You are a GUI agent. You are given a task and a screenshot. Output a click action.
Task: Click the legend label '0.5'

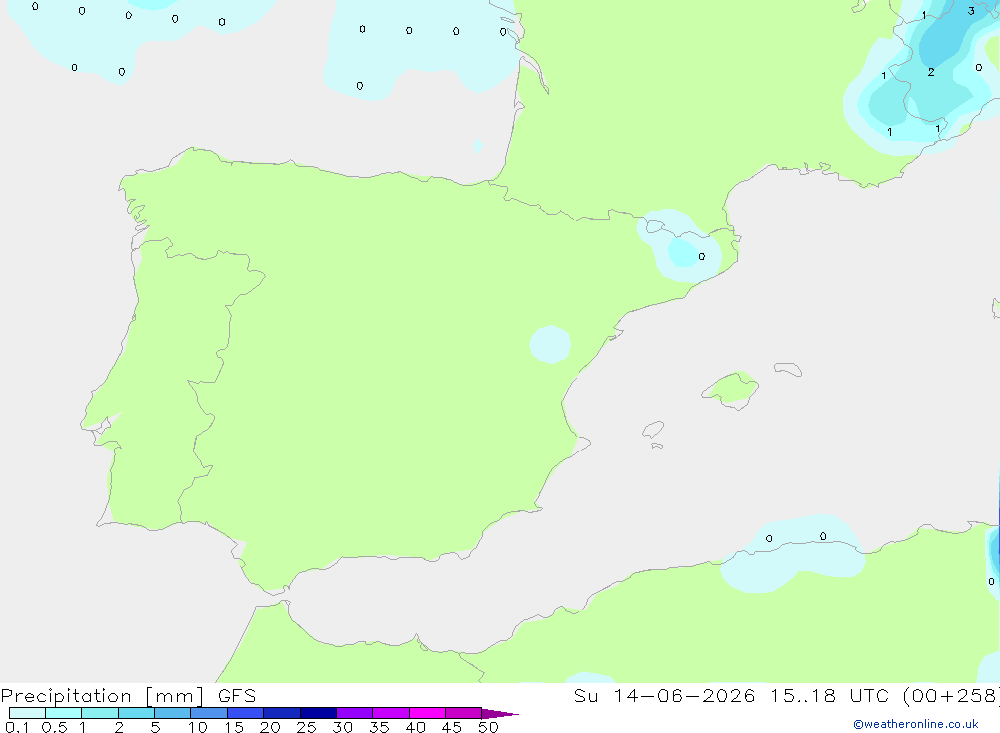[x=54, y=727]
